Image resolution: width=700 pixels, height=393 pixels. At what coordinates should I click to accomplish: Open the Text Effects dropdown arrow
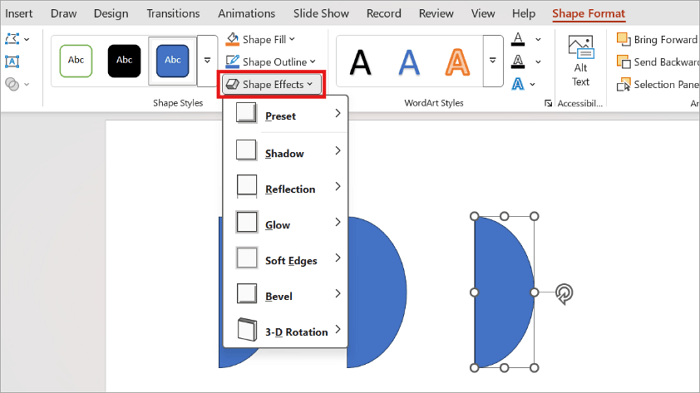coord(533,84)
